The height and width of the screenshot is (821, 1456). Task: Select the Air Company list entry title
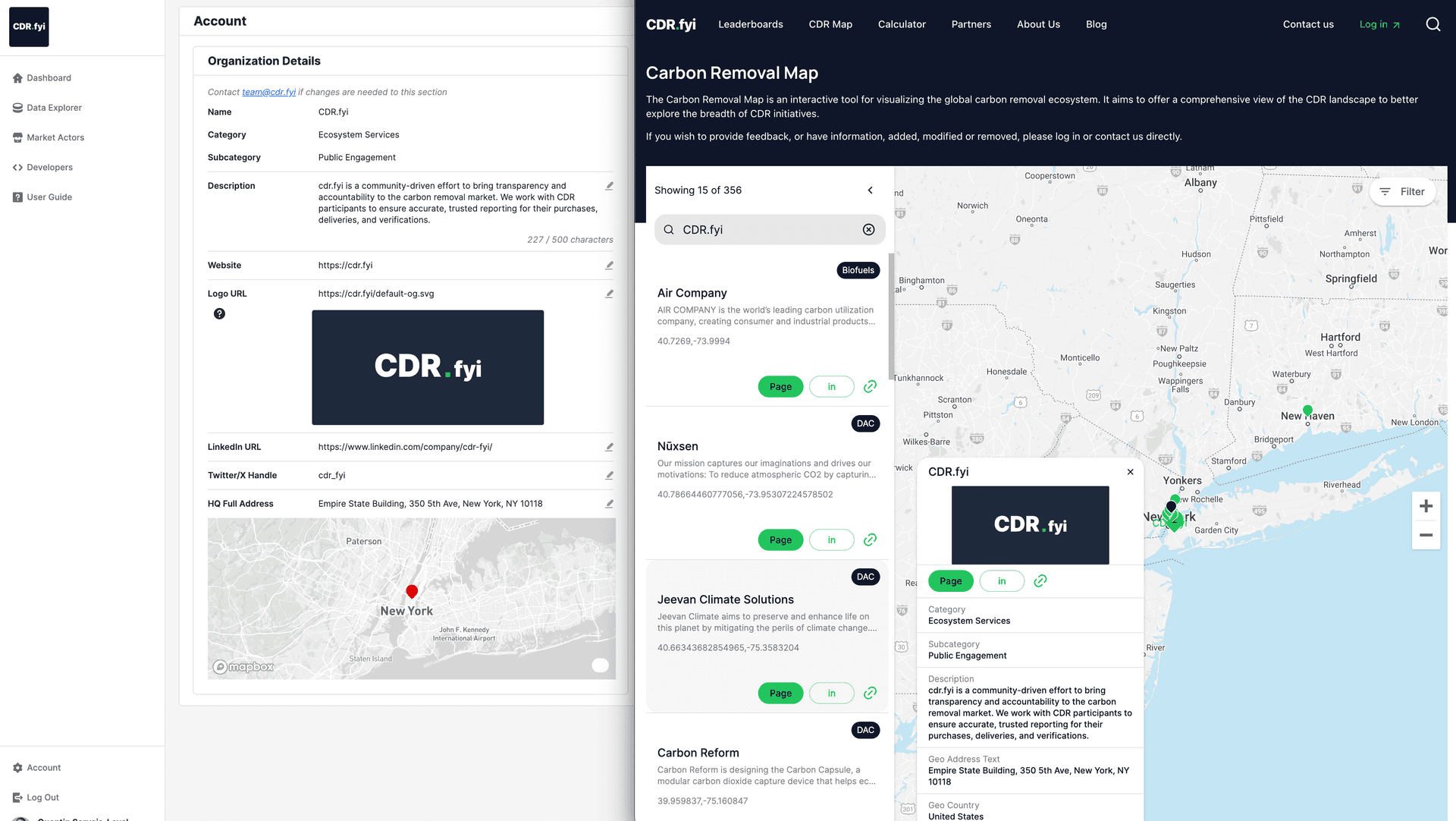pyautogui.click(x=692, y=293)
